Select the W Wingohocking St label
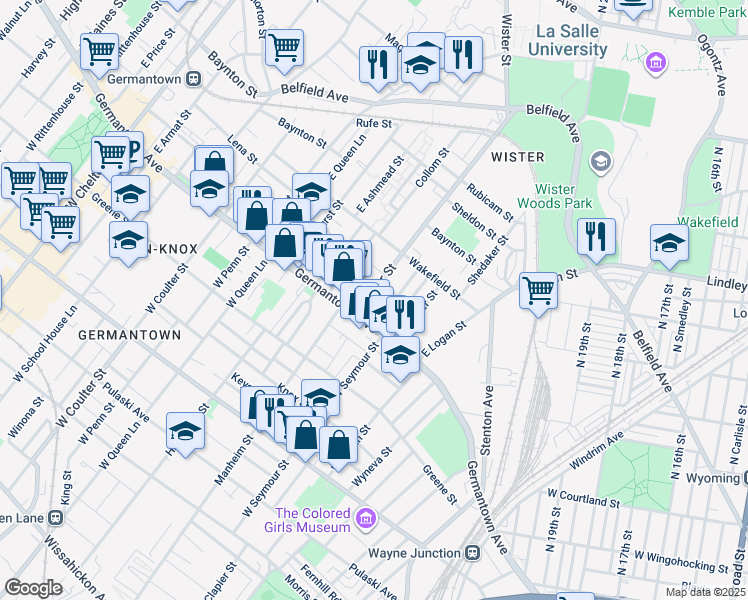This screenshot has width=748, height=600. tap(681, 562)
